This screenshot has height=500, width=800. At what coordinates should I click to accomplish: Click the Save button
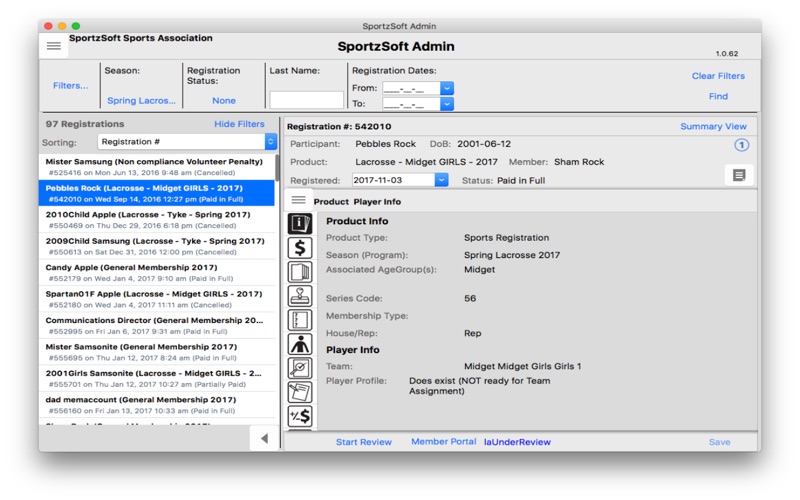click(x=719, y=442)
